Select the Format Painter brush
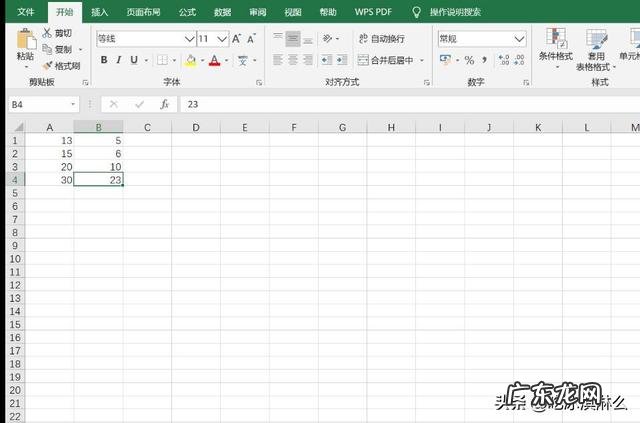 [x=62, y=65]
